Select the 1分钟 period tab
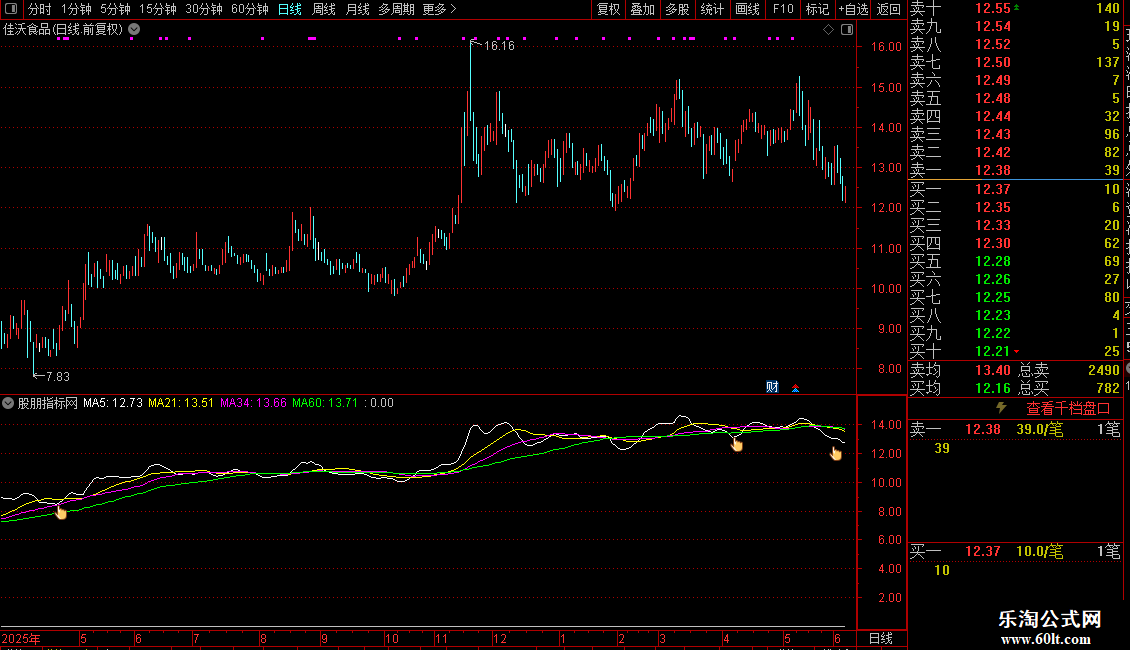The image size is (1130, 650). click(x=76, y=9)
